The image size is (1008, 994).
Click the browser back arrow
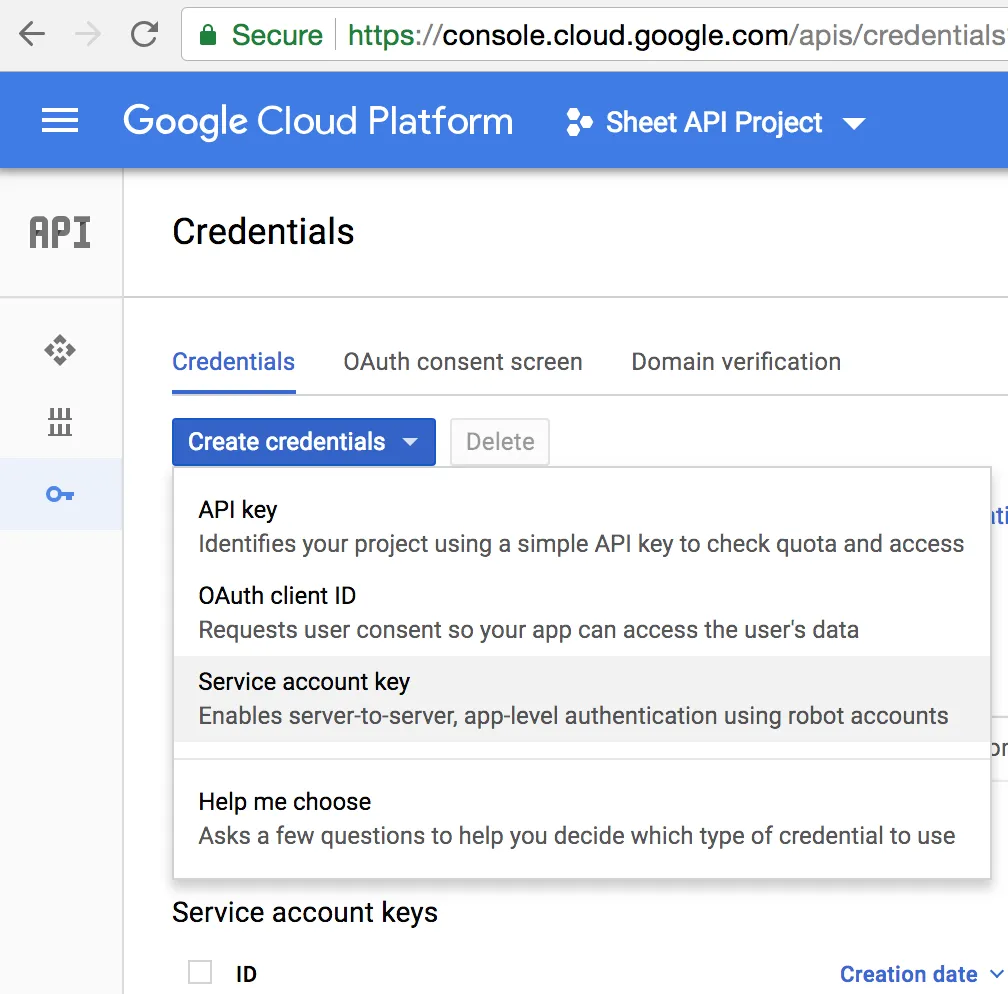click(x=32, y=35)
